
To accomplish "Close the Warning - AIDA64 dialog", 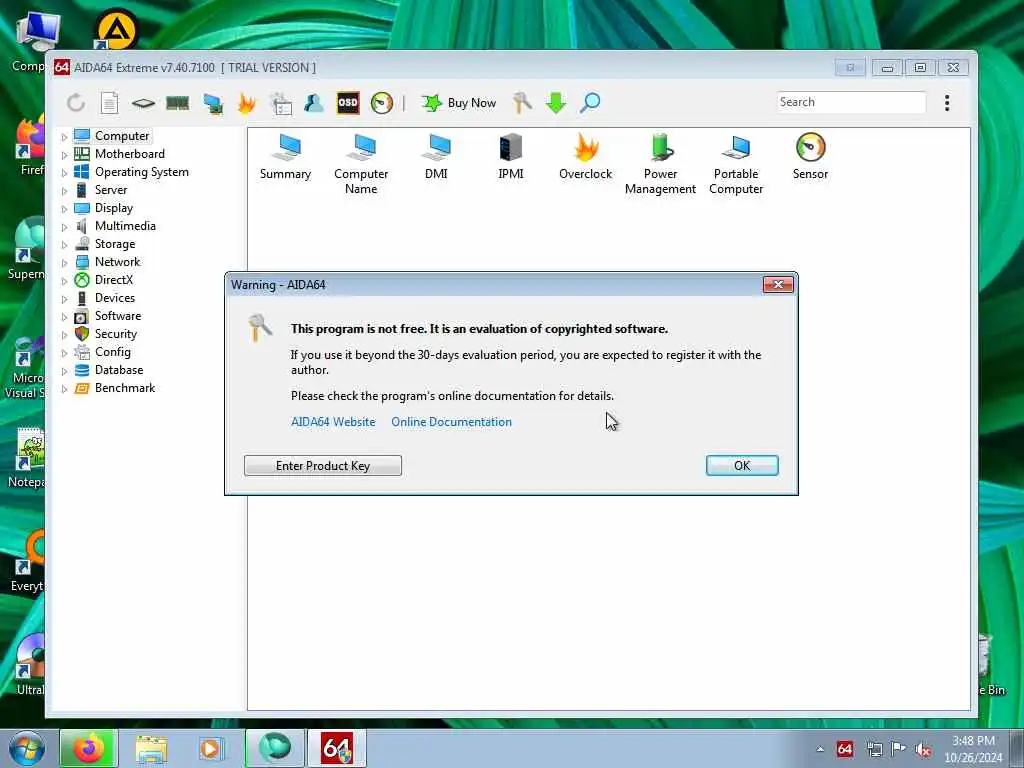I will pyautogui.click(x=778, y=285).
